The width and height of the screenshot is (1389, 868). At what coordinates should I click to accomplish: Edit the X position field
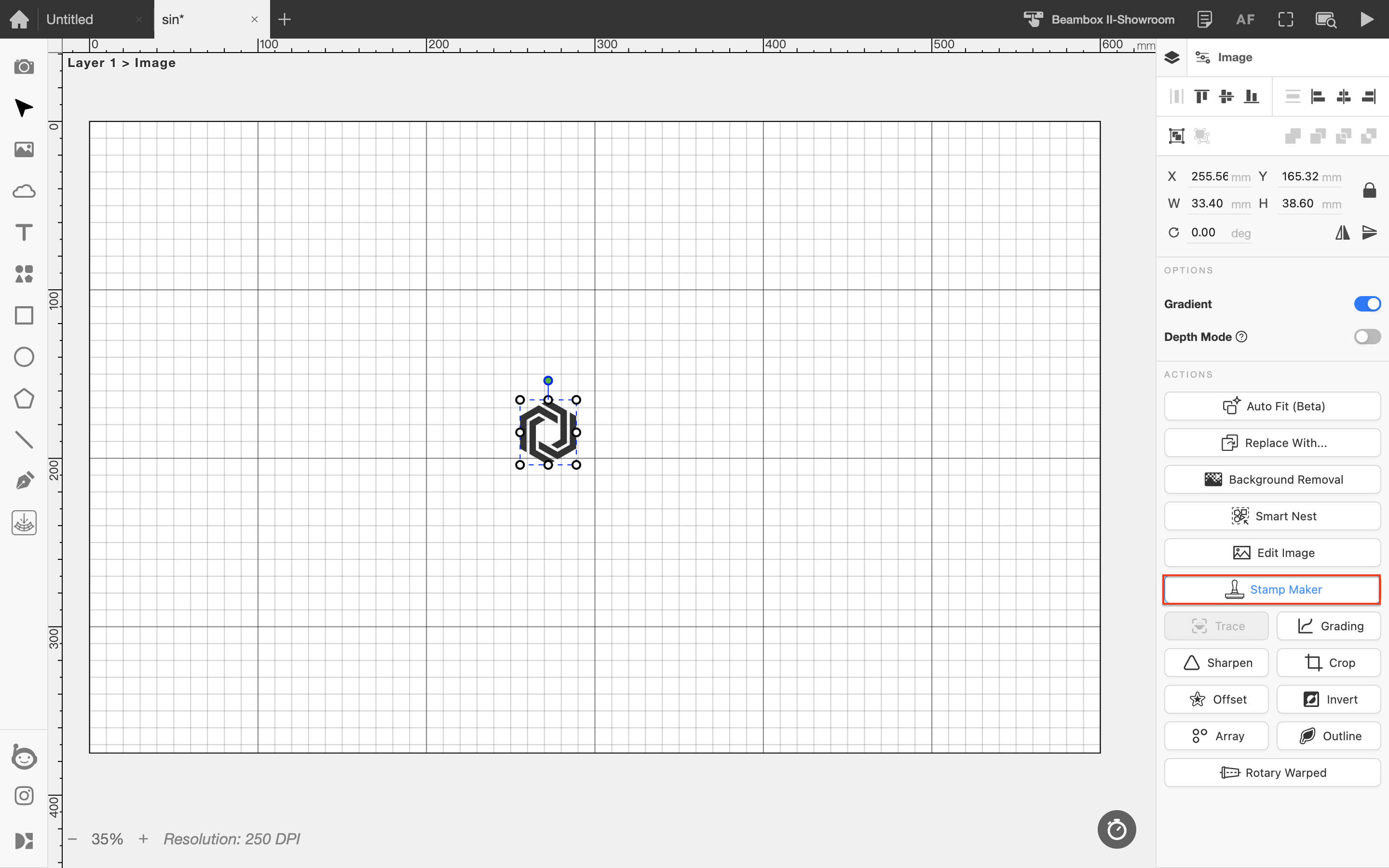coord(1219,177)
